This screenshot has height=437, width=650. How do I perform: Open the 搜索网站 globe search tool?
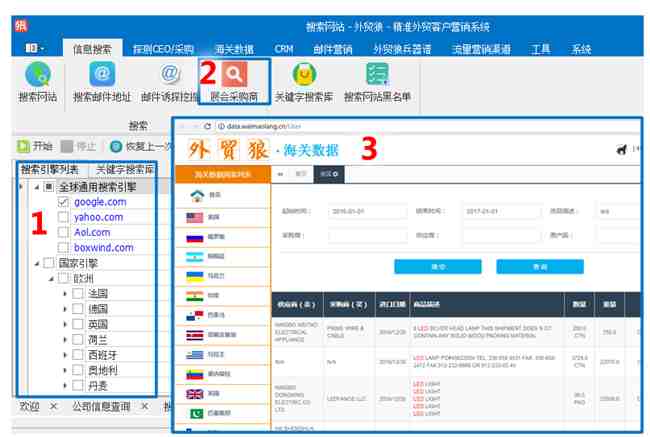(x=38, y=82)
